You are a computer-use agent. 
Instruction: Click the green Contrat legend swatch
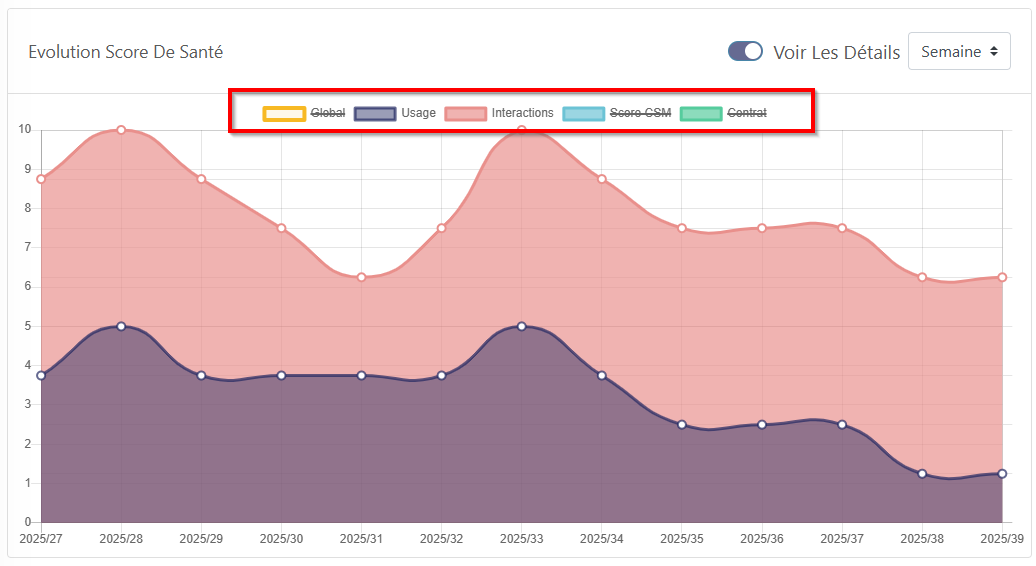(x=700, y=113)
